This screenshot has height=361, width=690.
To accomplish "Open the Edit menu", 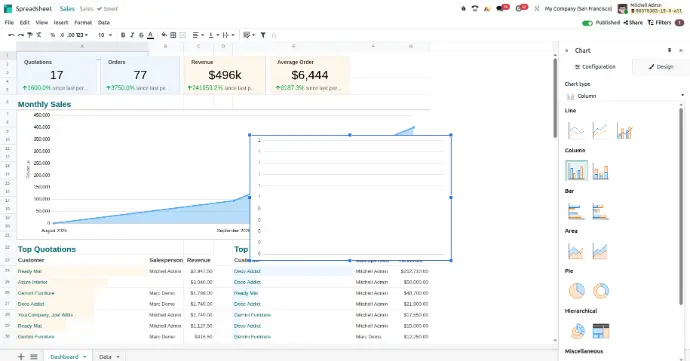I will point(25,22).
